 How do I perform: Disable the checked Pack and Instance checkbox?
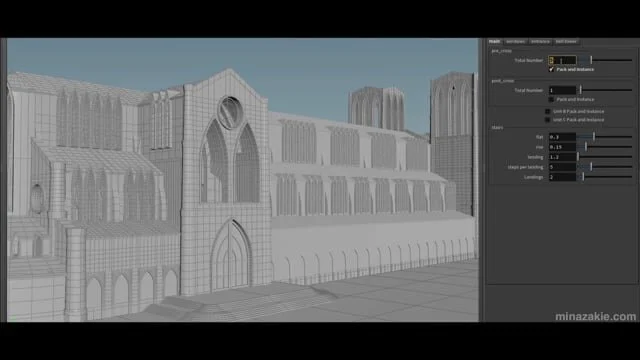551,69
